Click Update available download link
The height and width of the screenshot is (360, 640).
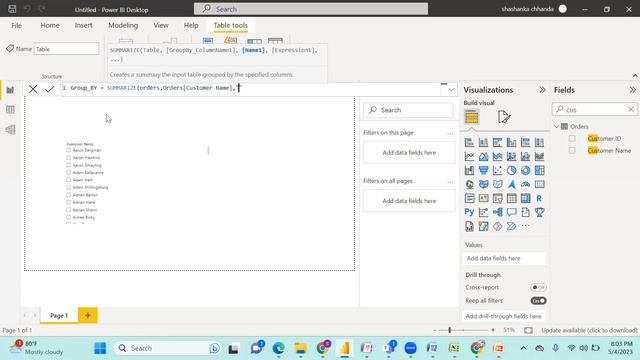click(589, 330)
